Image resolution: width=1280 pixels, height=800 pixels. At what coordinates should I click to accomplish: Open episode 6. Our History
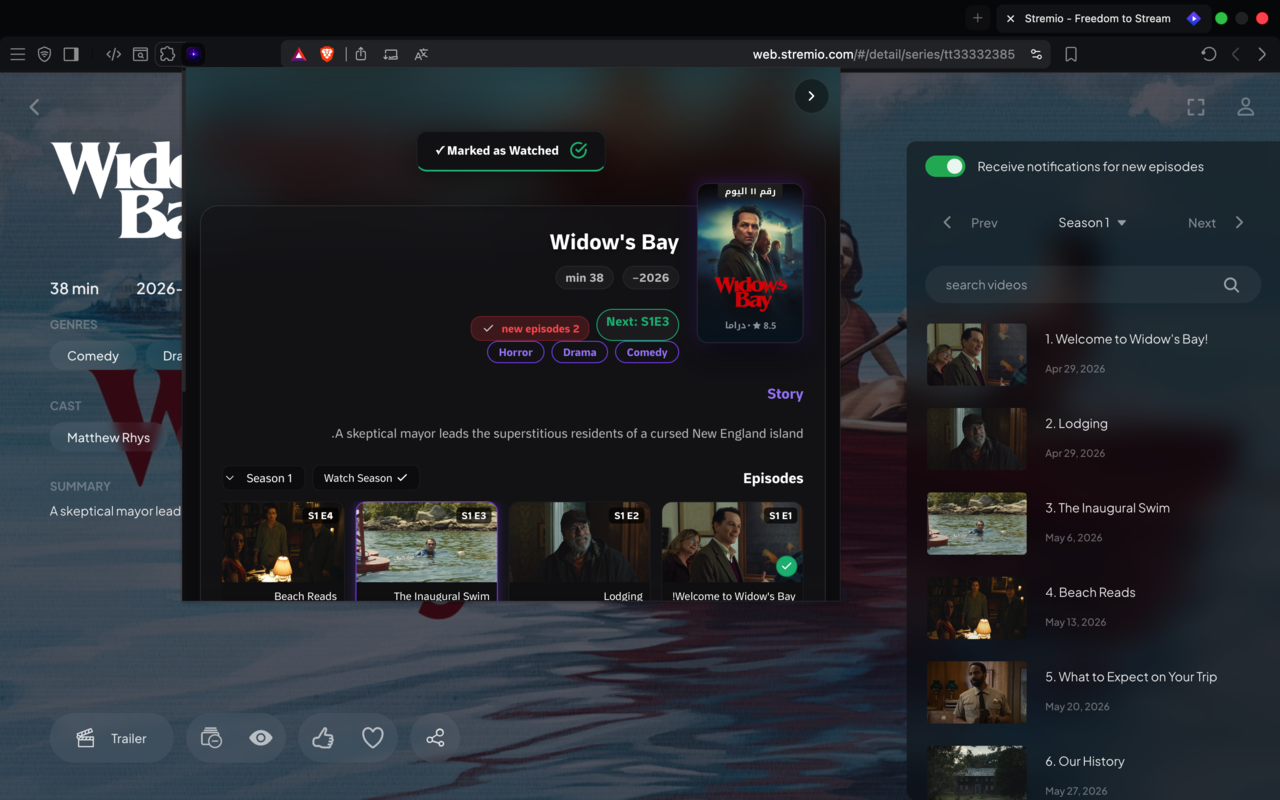coord(1093,772)
